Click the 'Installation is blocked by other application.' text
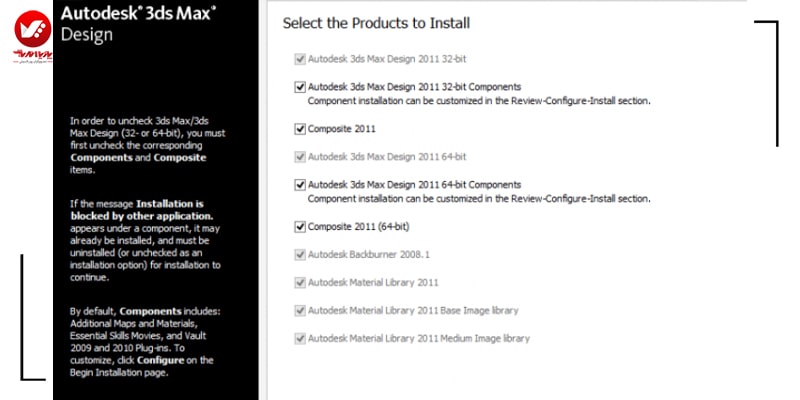This screenshot has width=800, height=400. tap(142, 210)
